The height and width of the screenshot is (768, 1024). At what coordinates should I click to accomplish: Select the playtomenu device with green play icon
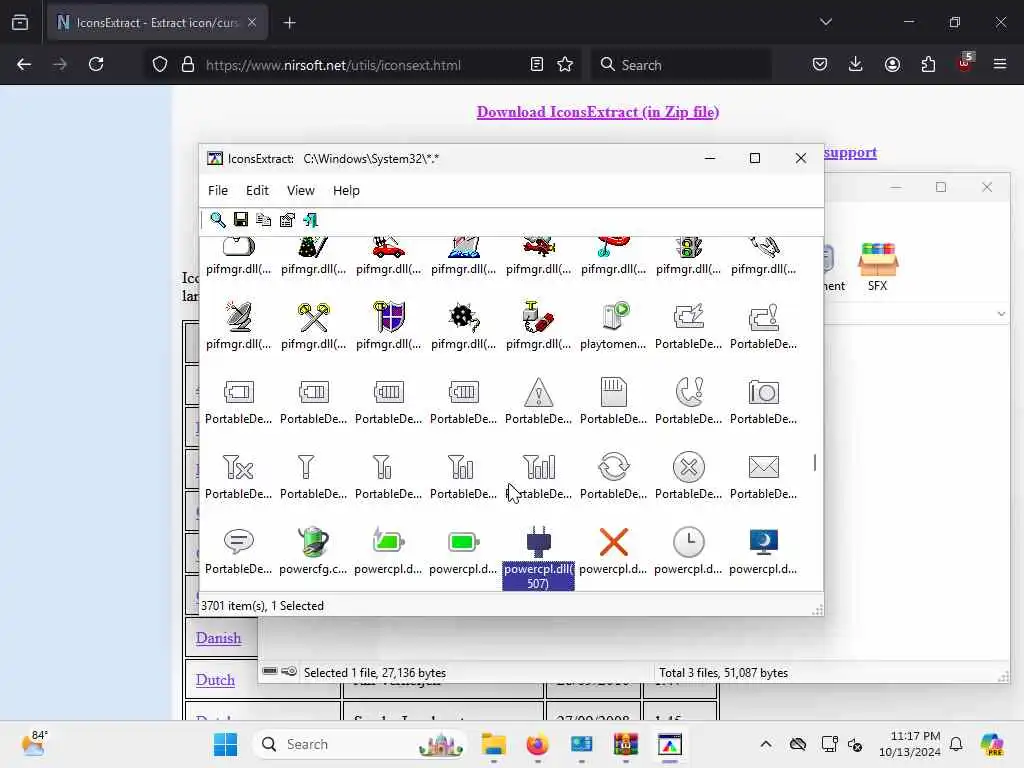(614, 316)
